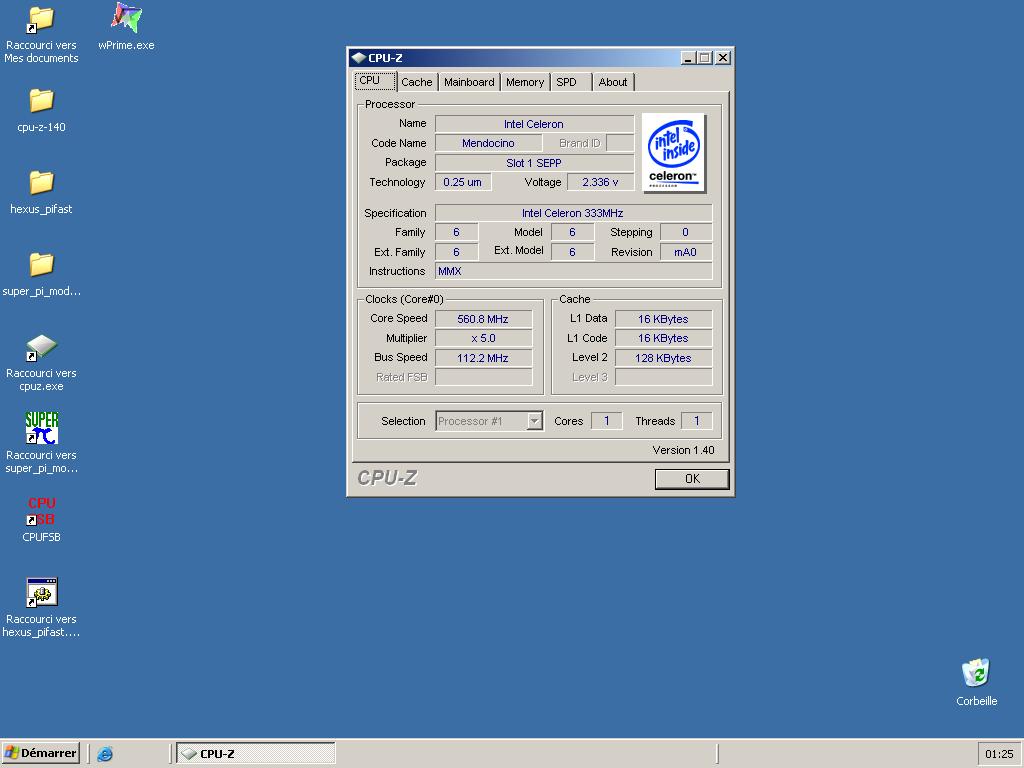This screenshot has width=1024, height=768.
Task: Click the Version 1.40 label
Action: (x=683, y=450)
